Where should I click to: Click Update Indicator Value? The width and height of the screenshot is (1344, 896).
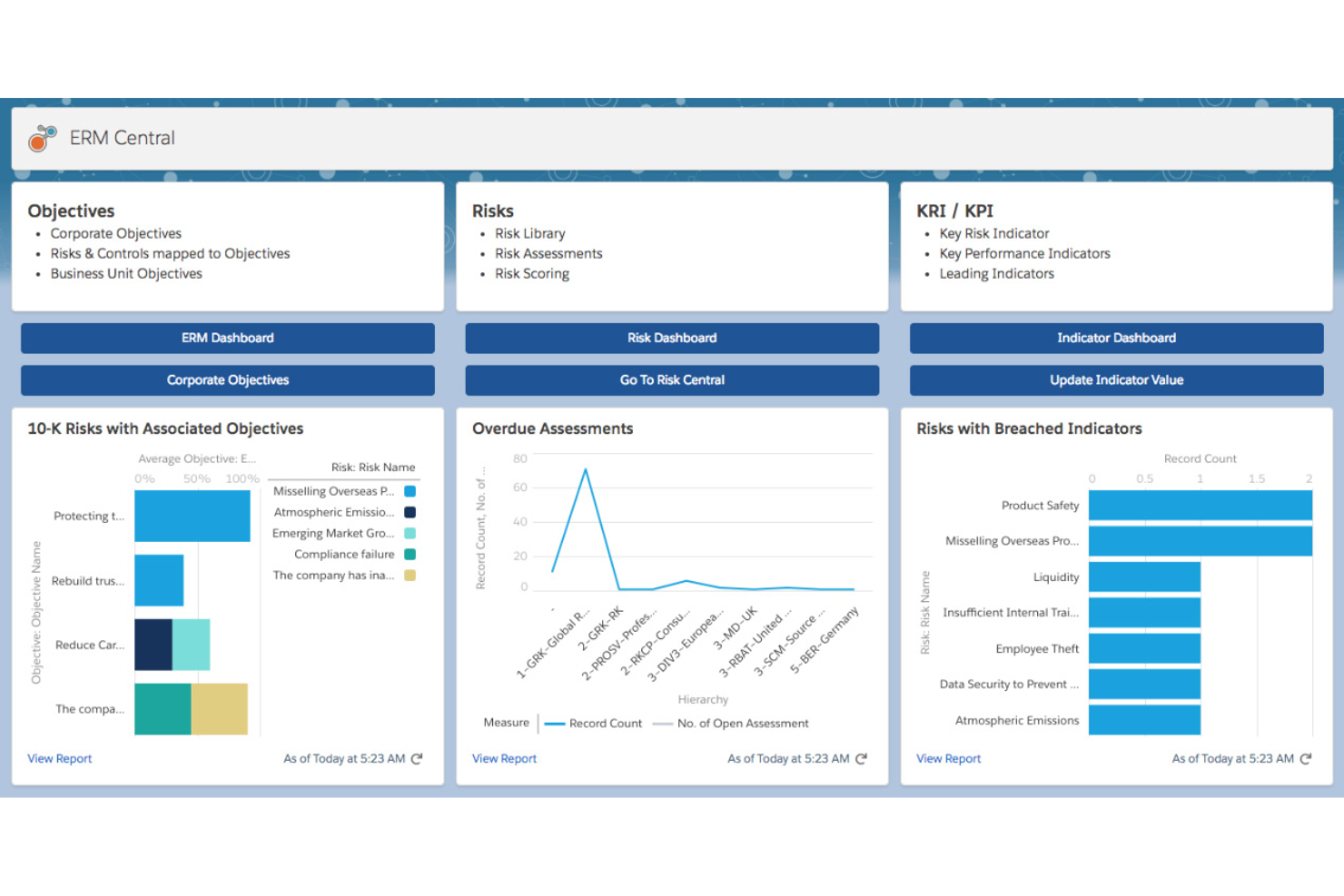pyautogui.click(x=1116, y=379)
